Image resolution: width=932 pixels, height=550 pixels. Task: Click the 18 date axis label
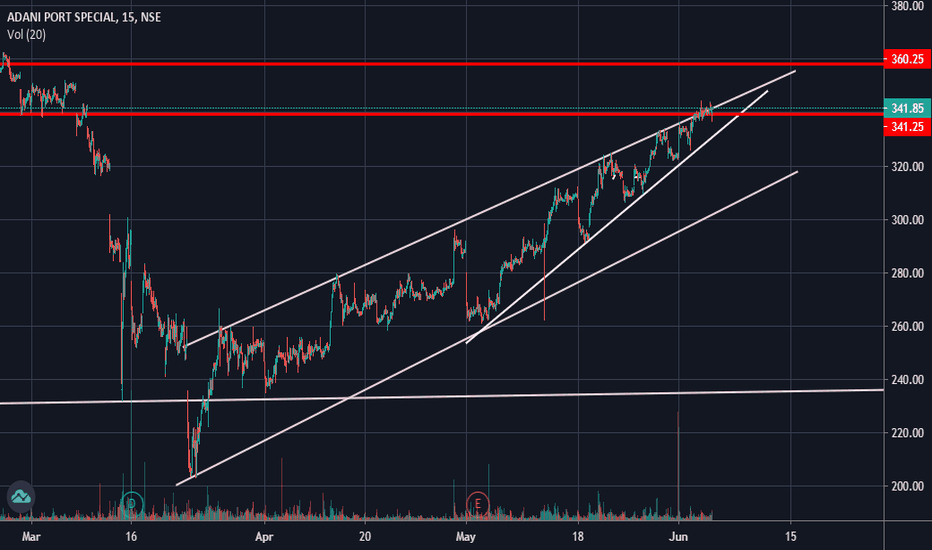pos(578,537)
